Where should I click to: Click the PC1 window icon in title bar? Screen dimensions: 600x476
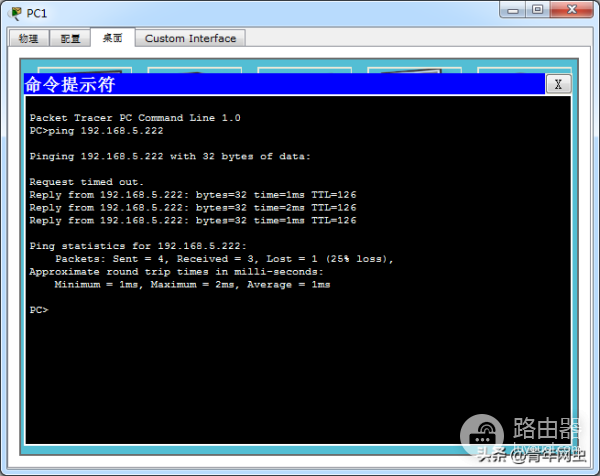[x=15, y=13]
